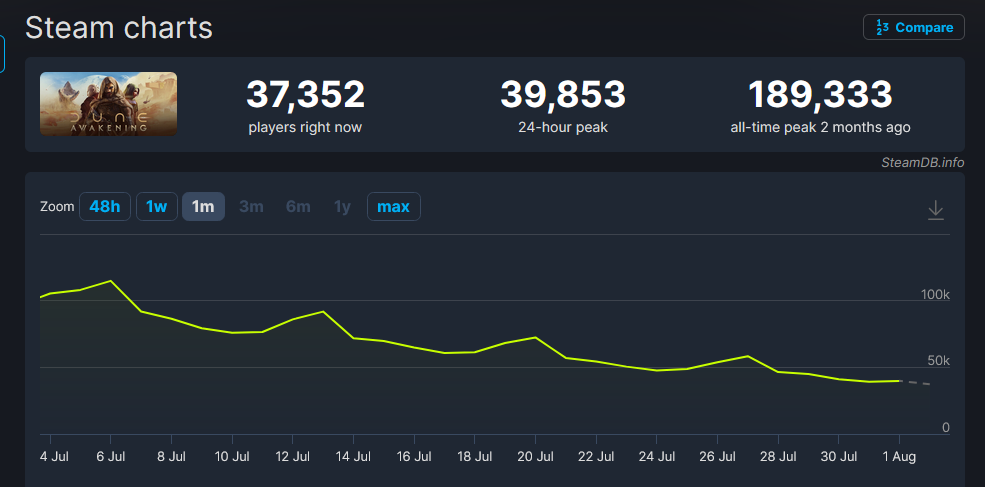
Task: Click the Steam charts heading
Action: (119, 28)
